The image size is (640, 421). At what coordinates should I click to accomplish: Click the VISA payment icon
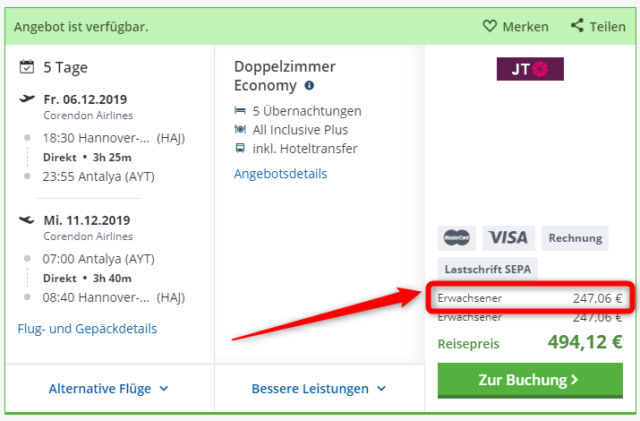tap(508, 238)
